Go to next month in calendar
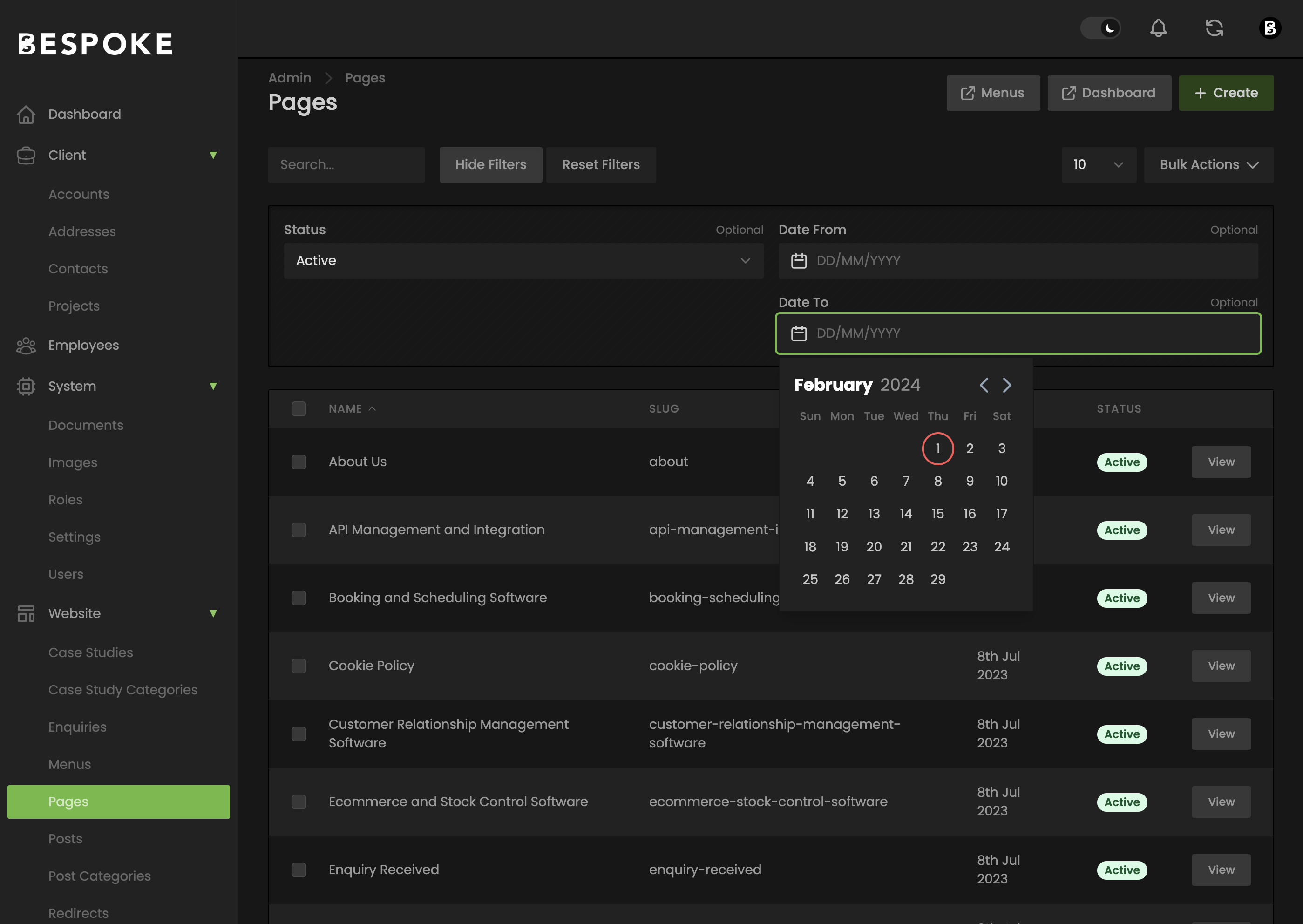 point(1007,385)
